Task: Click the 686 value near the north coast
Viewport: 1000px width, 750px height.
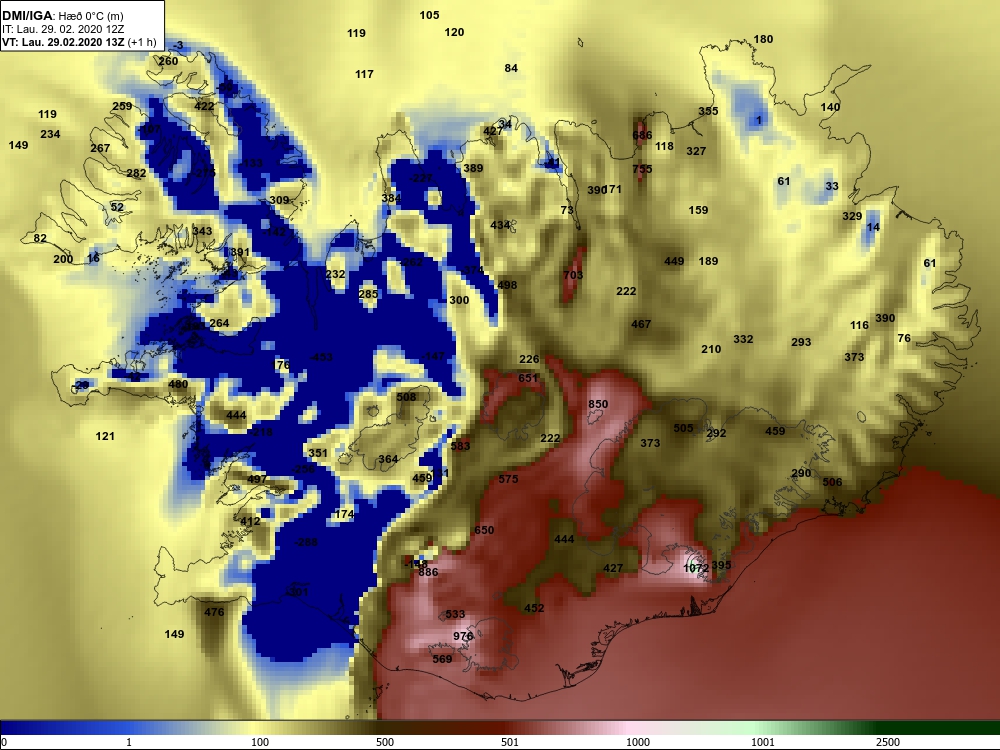Action: click(642, 135)
